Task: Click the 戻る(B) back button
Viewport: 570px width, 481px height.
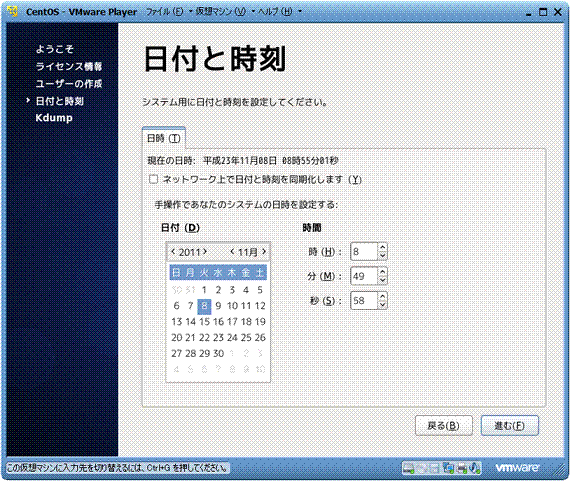Action: coord(444,425)
